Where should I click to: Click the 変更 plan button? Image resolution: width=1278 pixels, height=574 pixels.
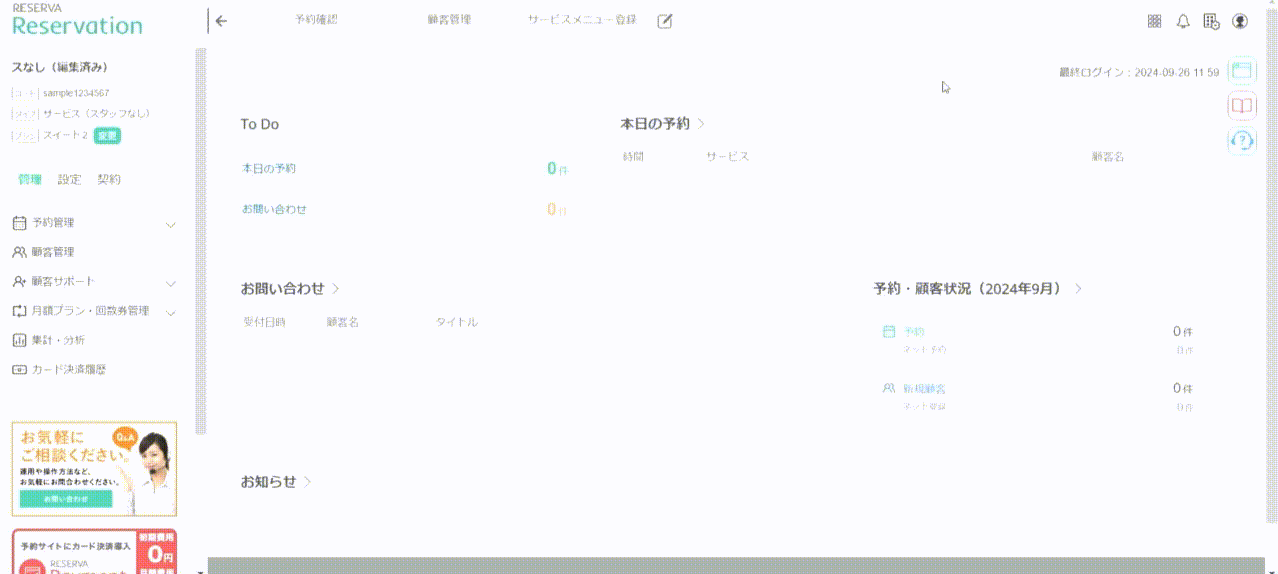pos(107,136)
